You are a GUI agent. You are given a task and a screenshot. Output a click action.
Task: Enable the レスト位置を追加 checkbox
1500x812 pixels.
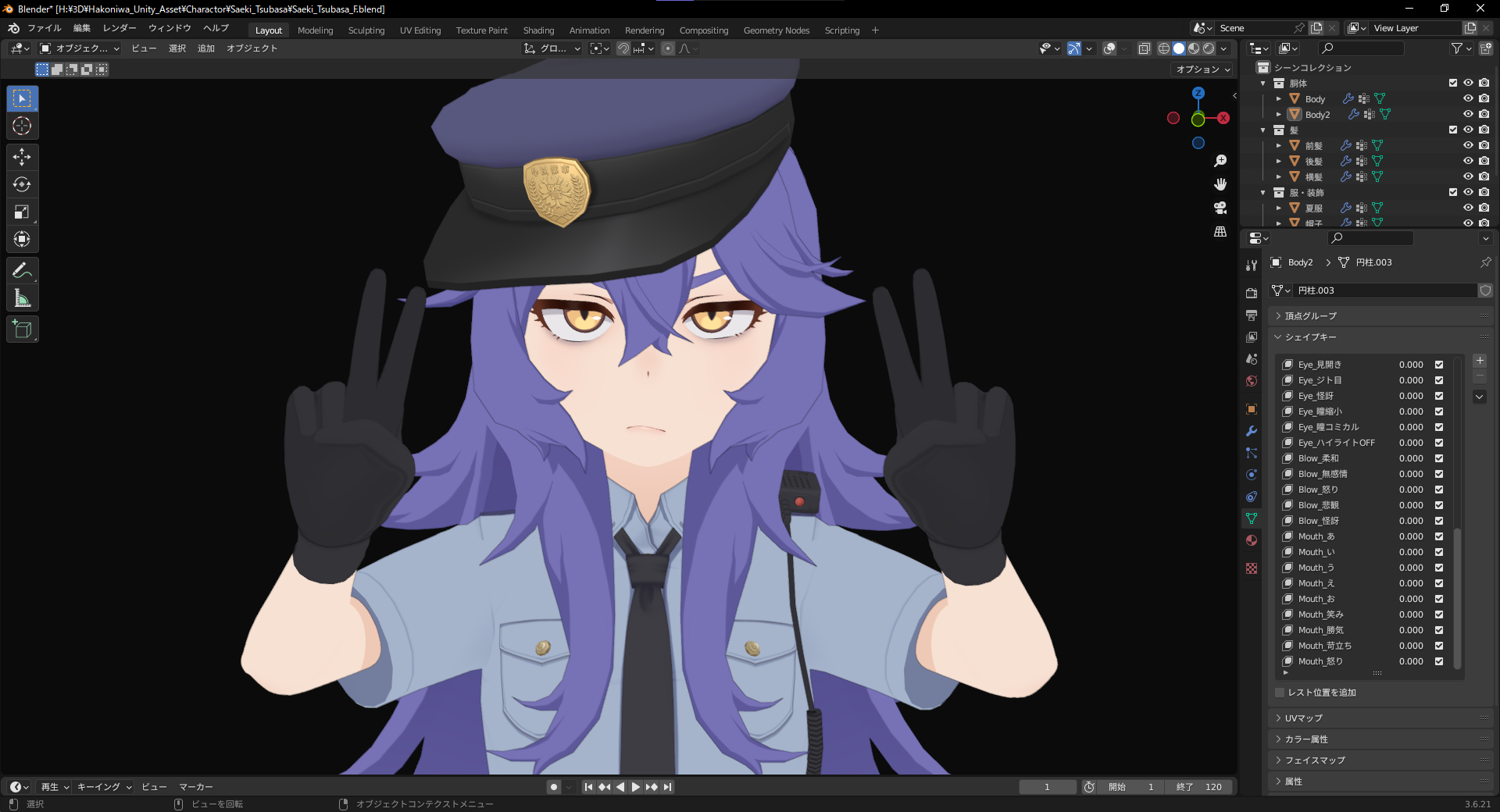click(1280, 693)
